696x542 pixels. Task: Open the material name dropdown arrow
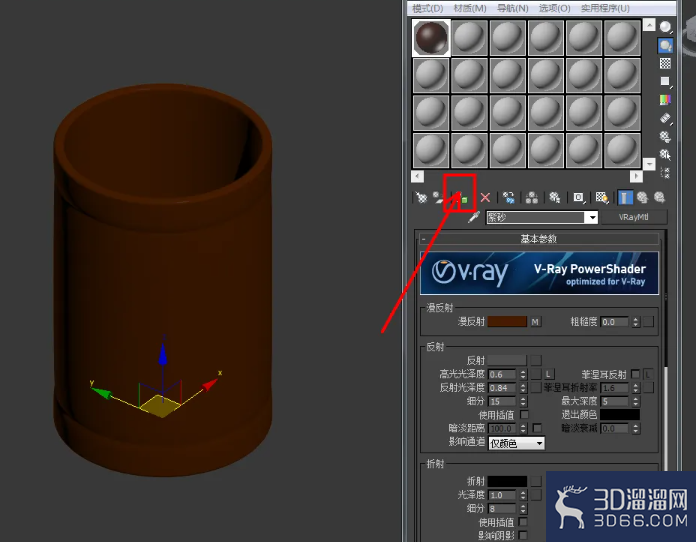pos(592,218)
